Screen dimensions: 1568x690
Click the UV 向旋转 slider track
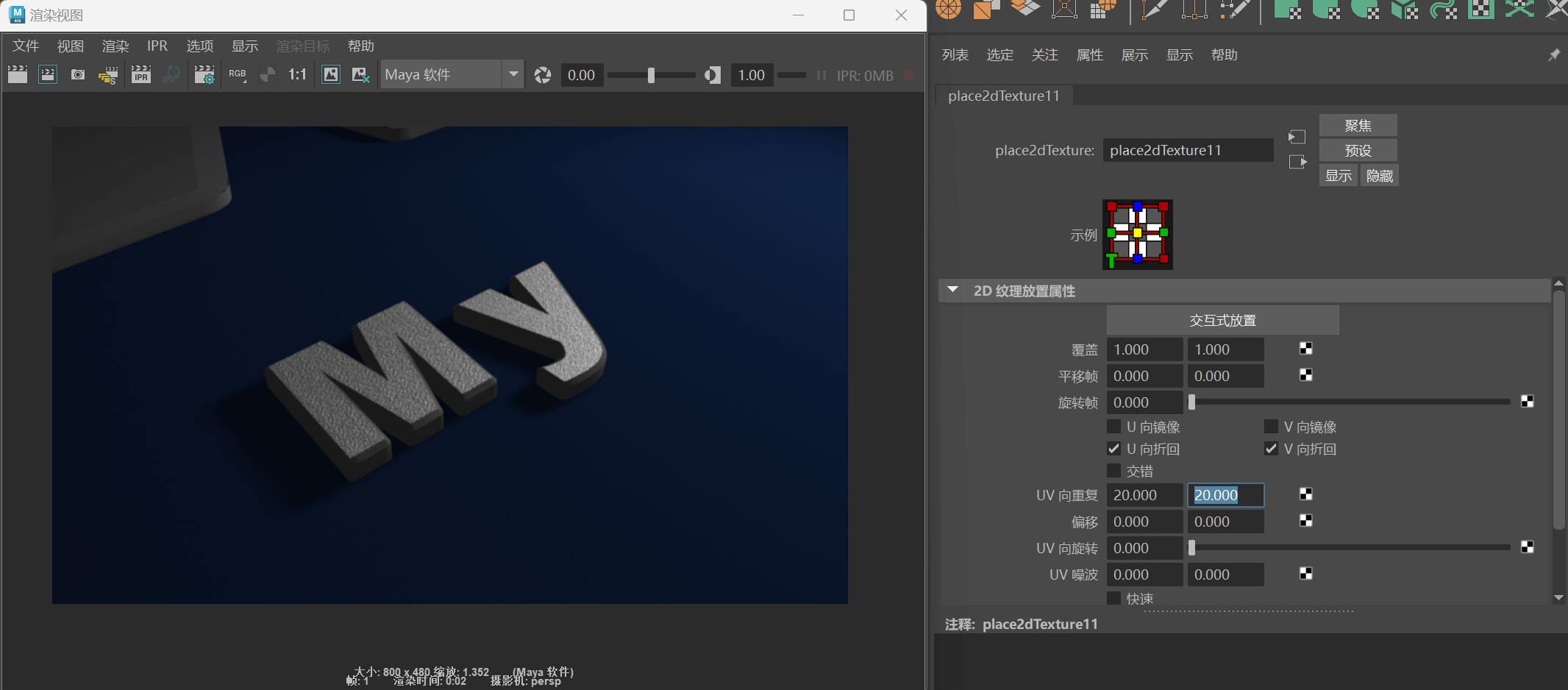tap(1350, 547)
